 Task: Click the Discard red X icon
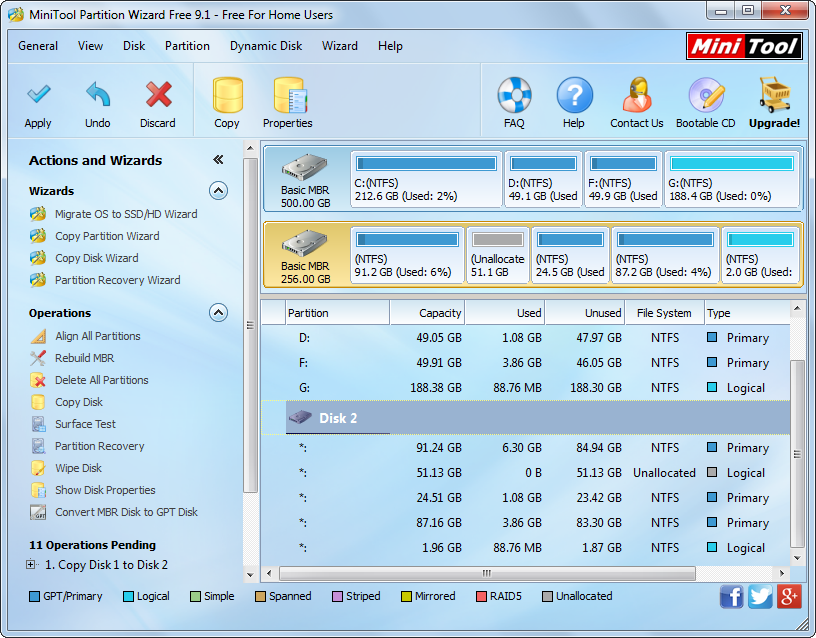click(x=158, y=94)
